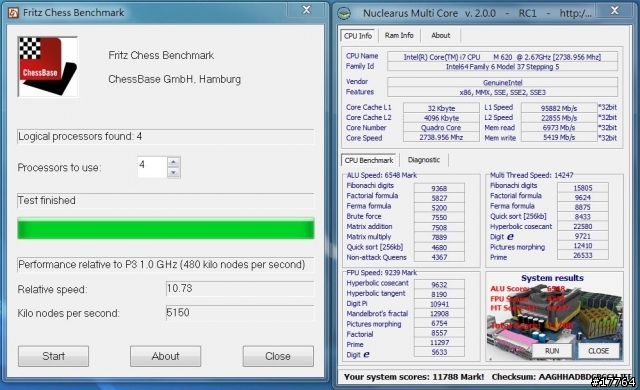This screenshot has height=390, width=640.
Task: Click the Multi Thread Prime score 26533
Action: click(x=582, y=255)
